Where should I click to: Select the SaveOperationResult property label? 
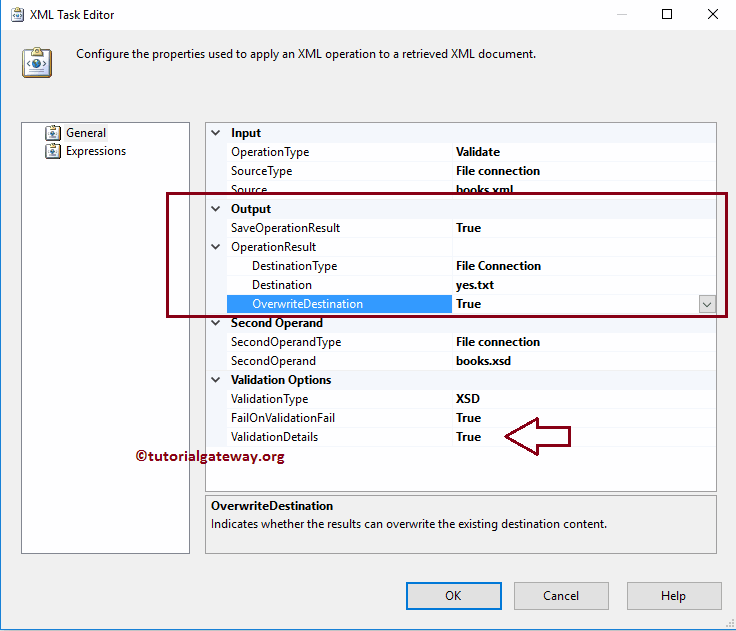[x=285, y=228]
